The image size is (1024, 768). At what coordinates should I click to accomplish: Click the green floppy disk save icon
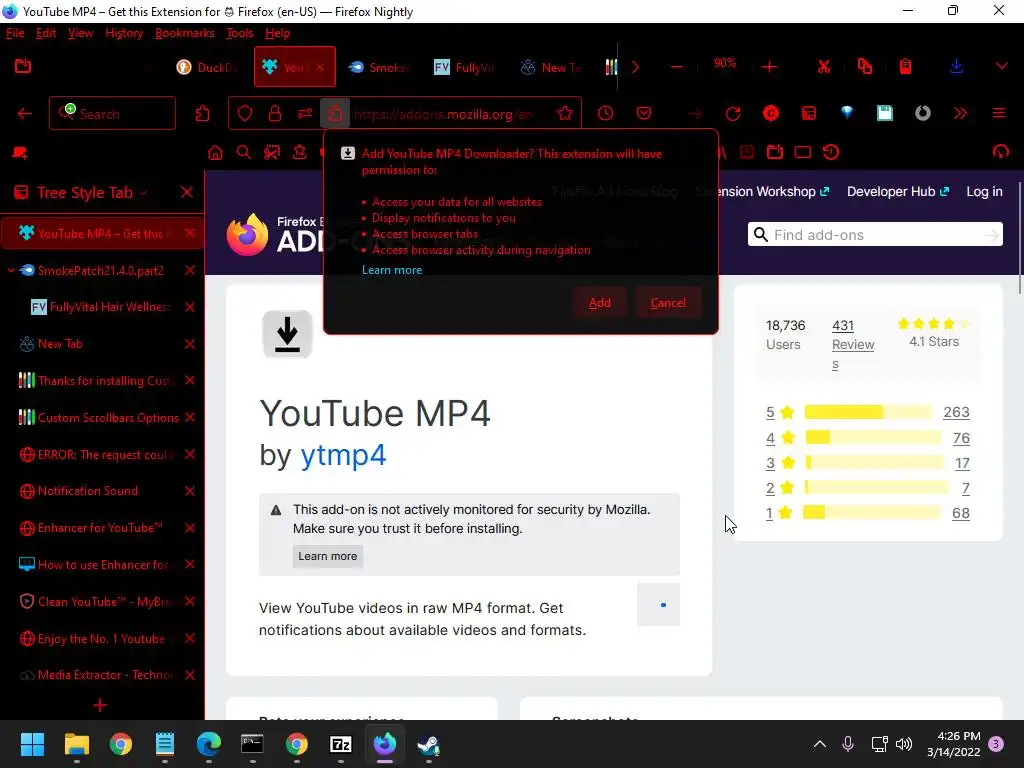[885, 113]
